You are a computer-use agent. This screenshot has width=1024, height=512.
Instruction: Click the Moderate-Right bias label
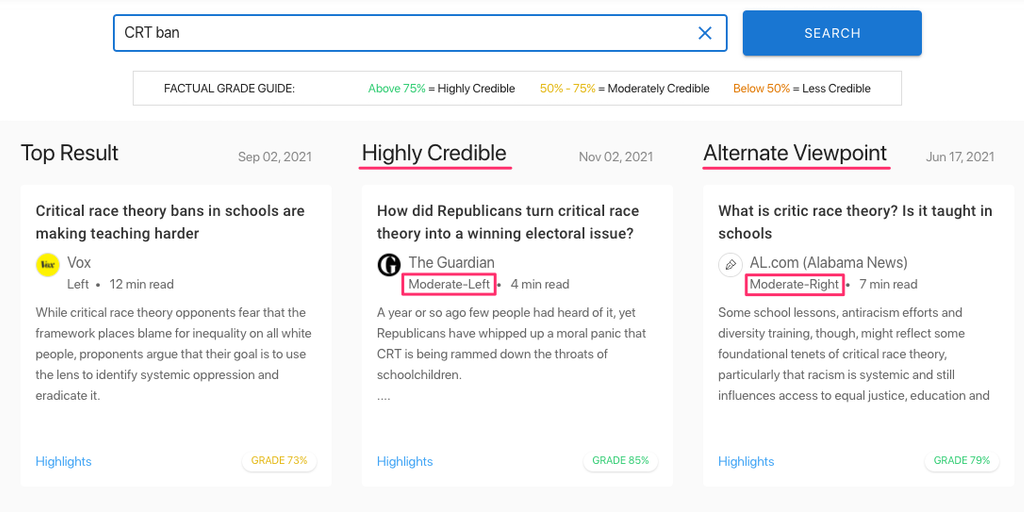tap(794, 284)
